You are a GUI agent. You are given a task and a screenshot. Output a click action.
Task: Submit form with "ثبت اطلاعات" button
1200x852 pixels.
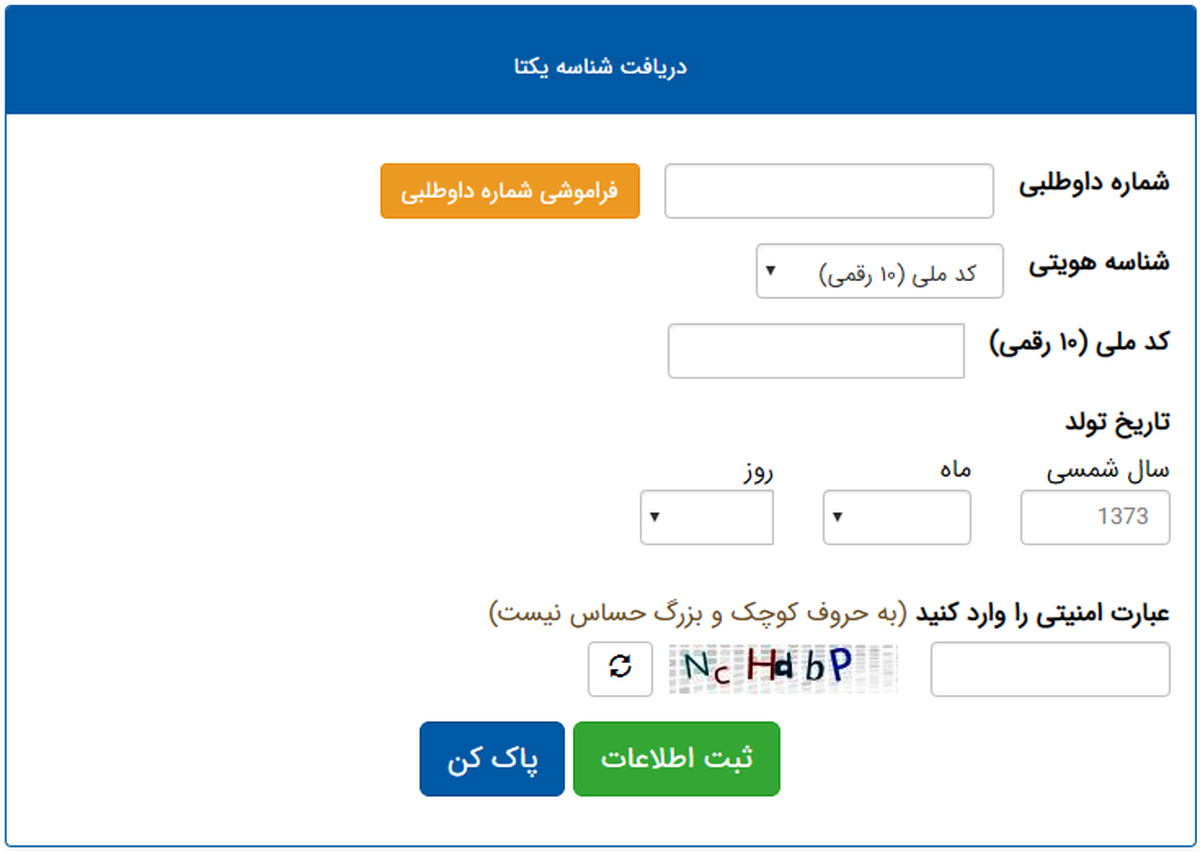click(676, 759)
